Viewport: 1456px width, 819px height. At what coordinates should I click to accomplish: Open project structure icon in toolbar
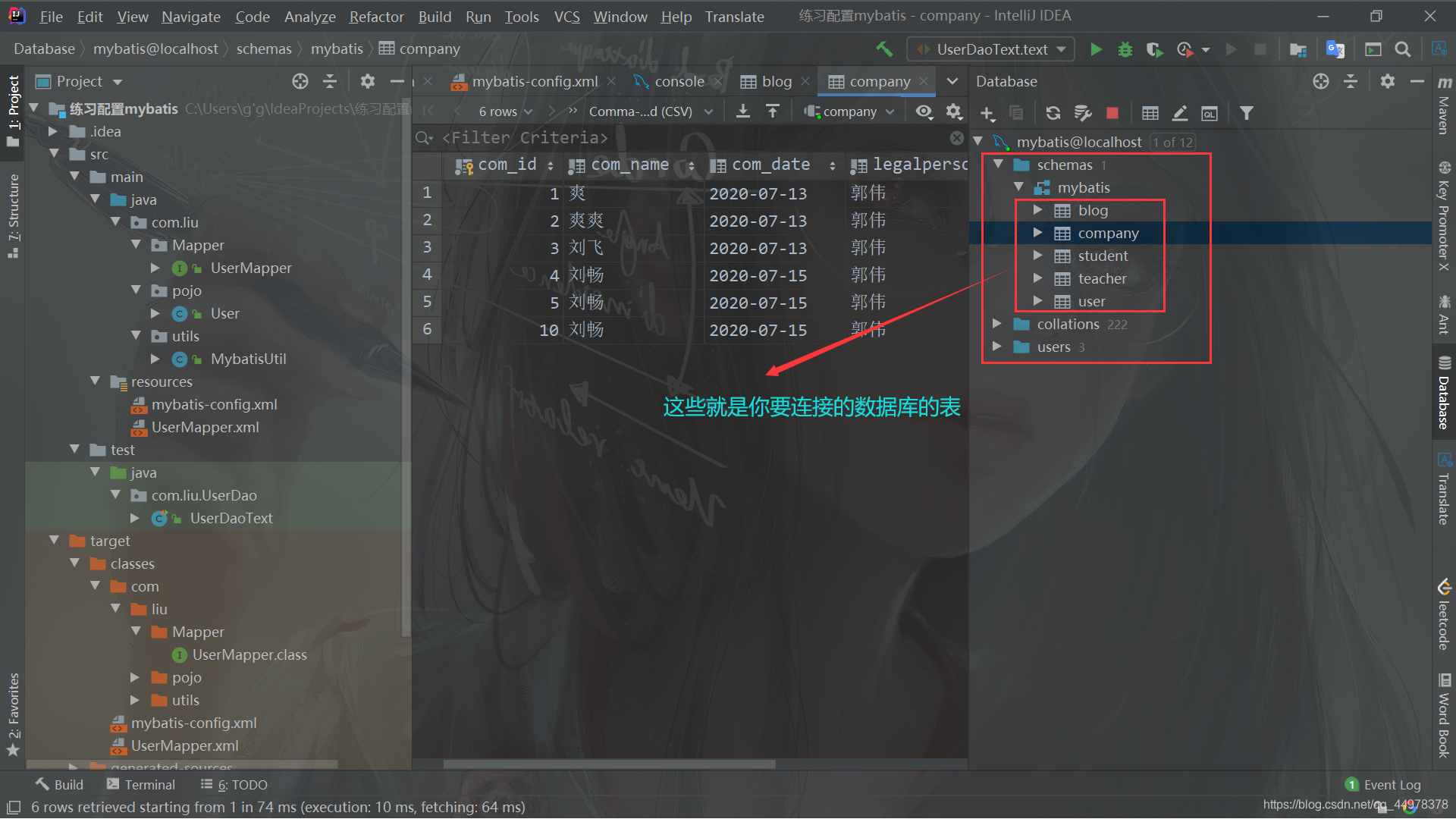[1298, 49]
